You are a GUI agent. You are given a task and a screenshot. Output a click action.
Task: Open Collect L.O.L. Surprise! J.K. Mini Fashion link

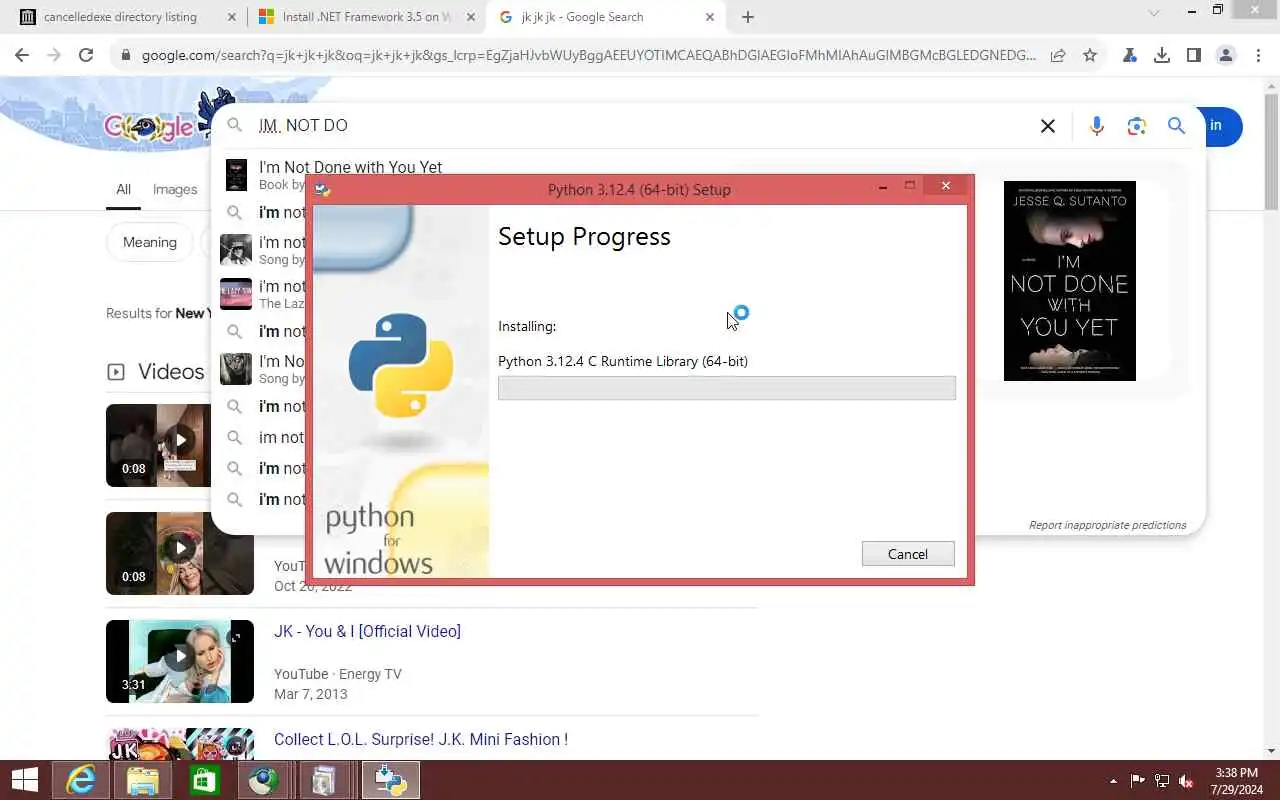(421, 739)
